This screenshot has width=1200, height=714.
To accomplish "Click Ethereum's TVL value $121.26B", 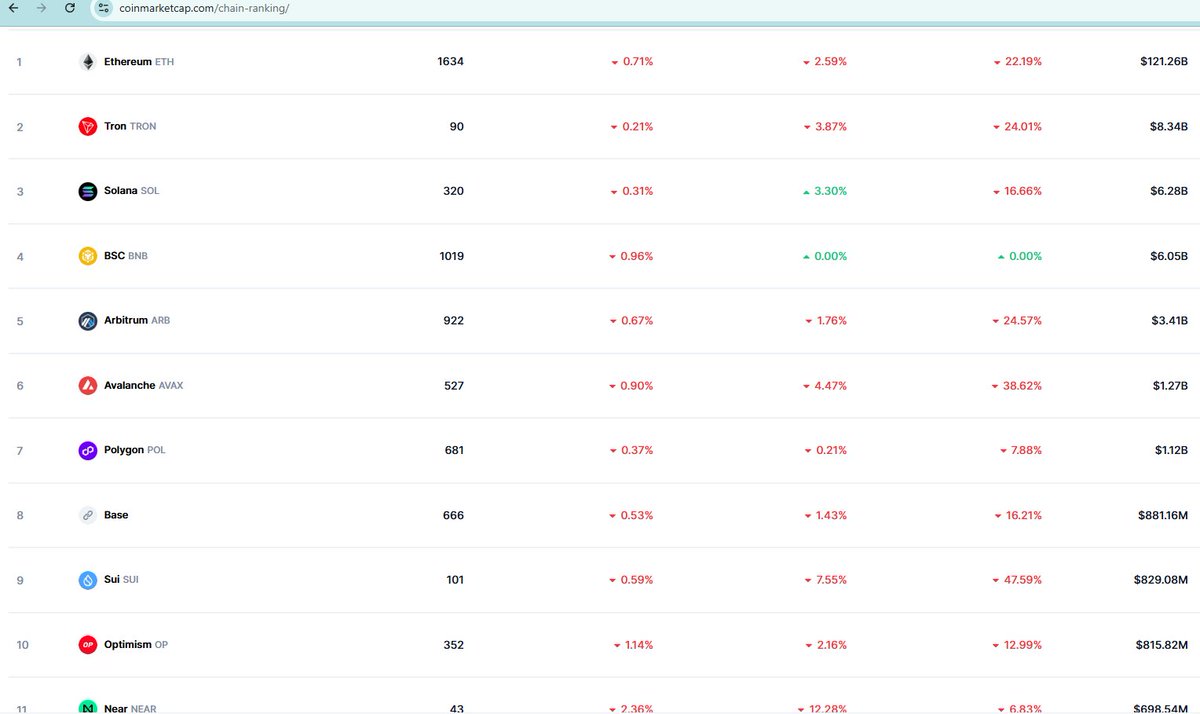I will [x=1164, y=62].
